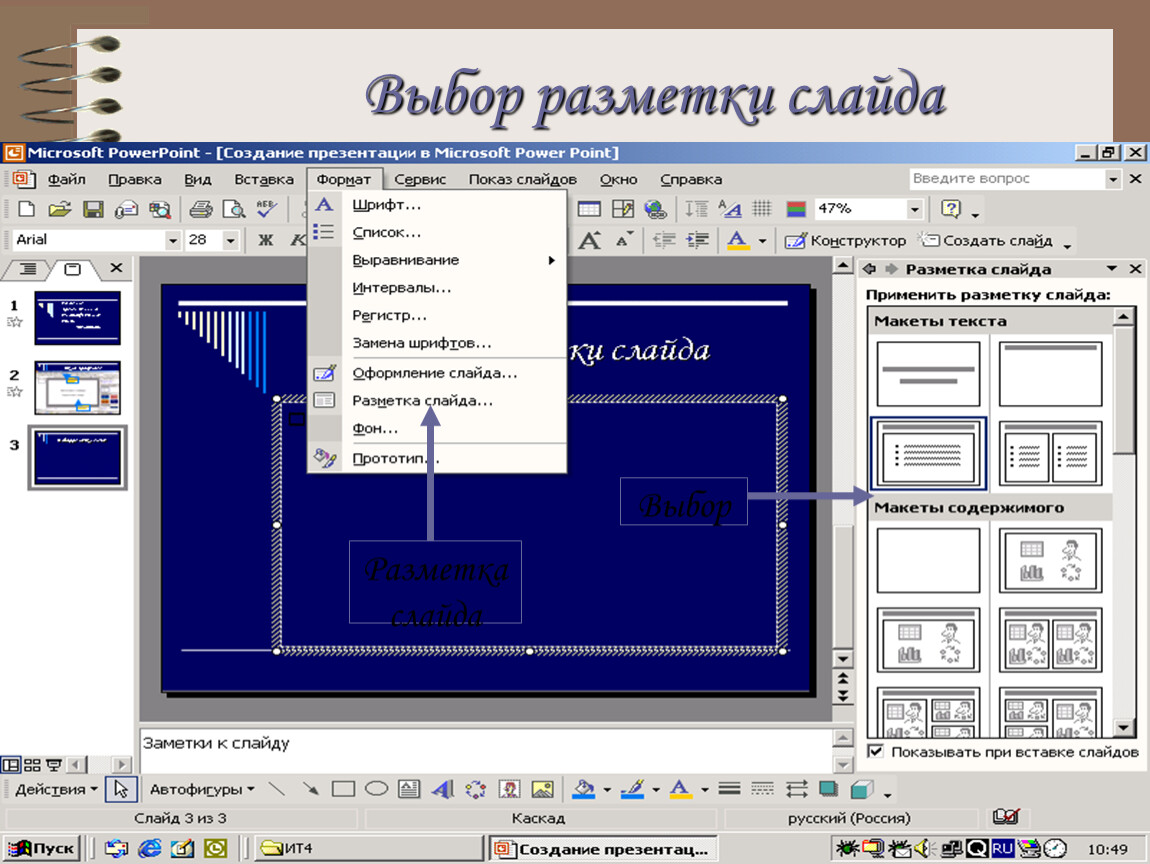
Task: Toggle bold formatting with the Ж button
Action: pos(265,240)
